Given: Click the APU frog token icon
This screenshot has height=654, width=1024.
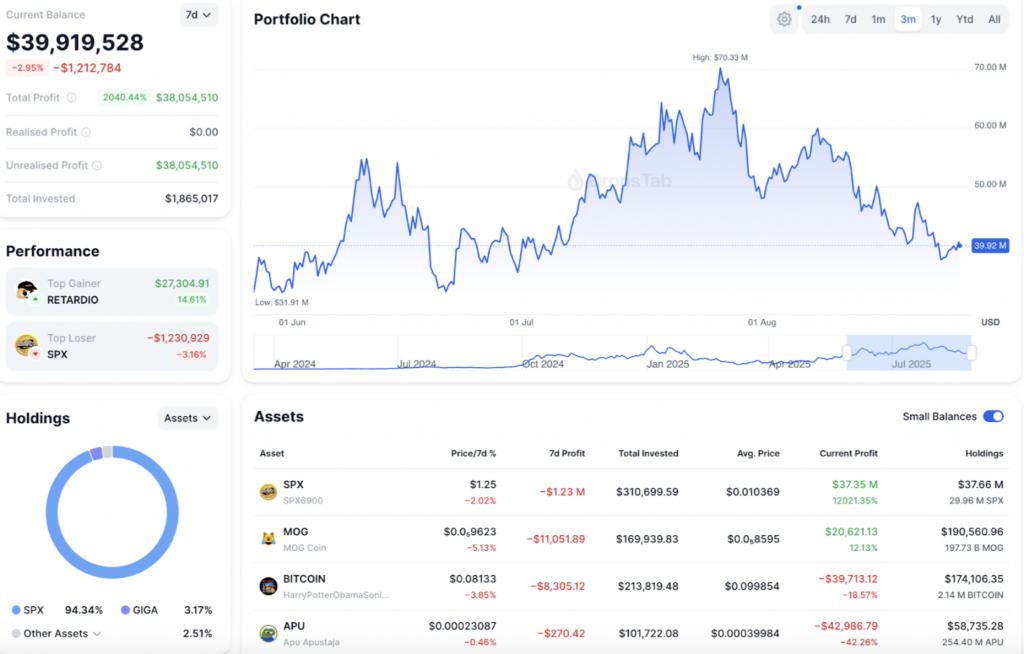Looking at the screenshot, I should tap(268, 633).
